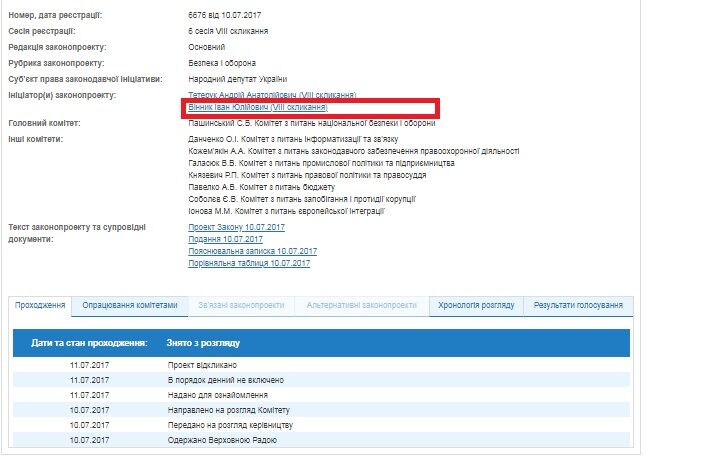708x467 pixels.
Task: Click Пашинський С.В. main committee entry
Action: click(x=312, y=123)
